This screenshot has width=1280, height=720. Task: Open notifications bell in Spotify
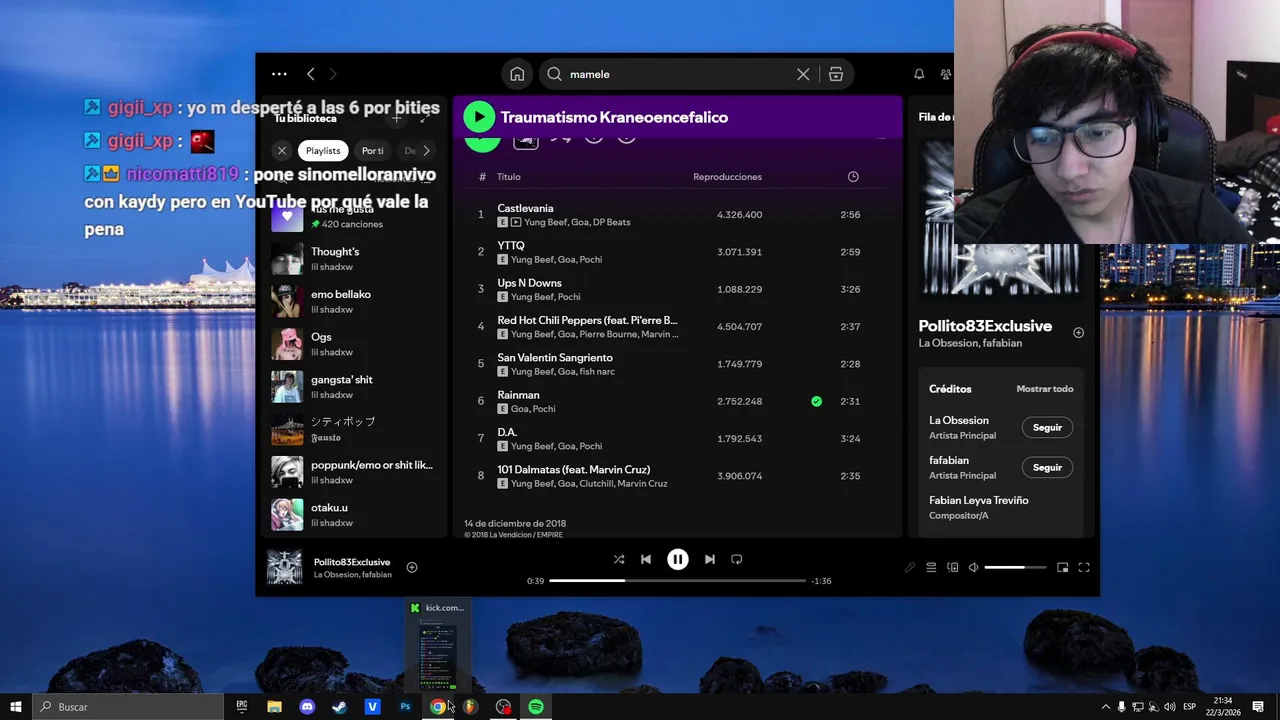tap(919, 74)
